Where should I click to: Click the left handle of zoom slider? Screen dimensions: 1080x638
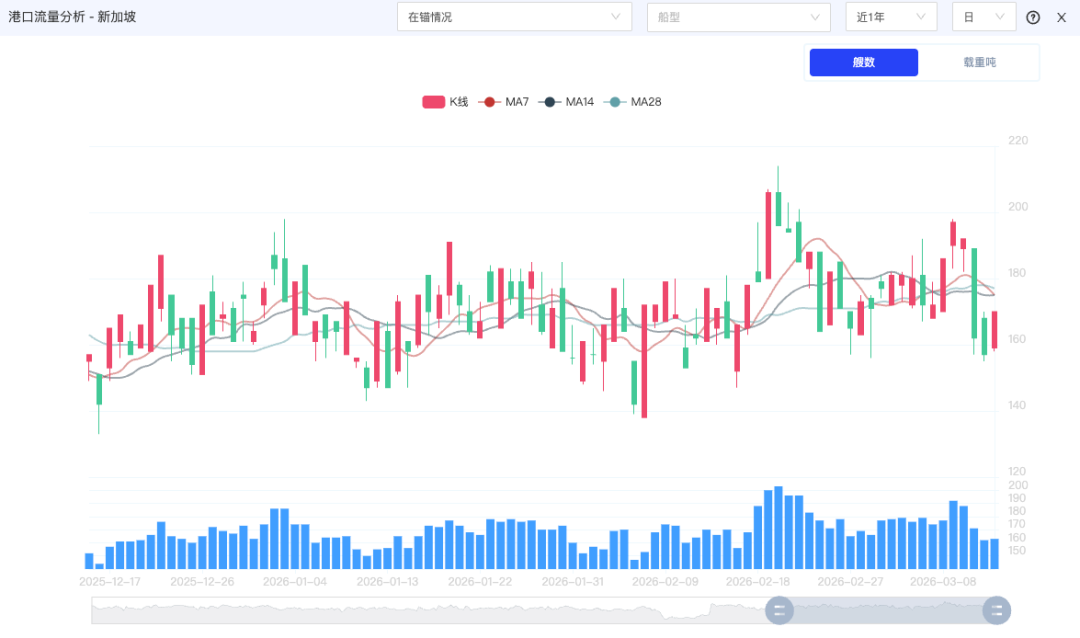pos(779,610)
